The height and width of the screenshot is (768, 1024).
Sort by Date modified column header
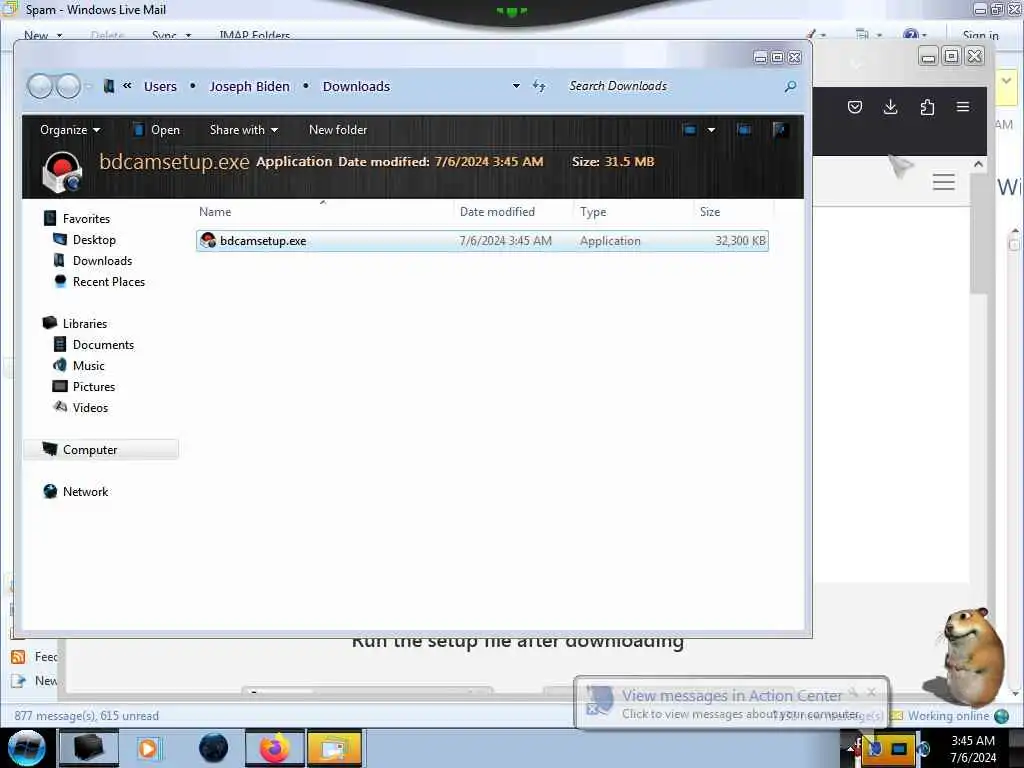tap(513, 212)
